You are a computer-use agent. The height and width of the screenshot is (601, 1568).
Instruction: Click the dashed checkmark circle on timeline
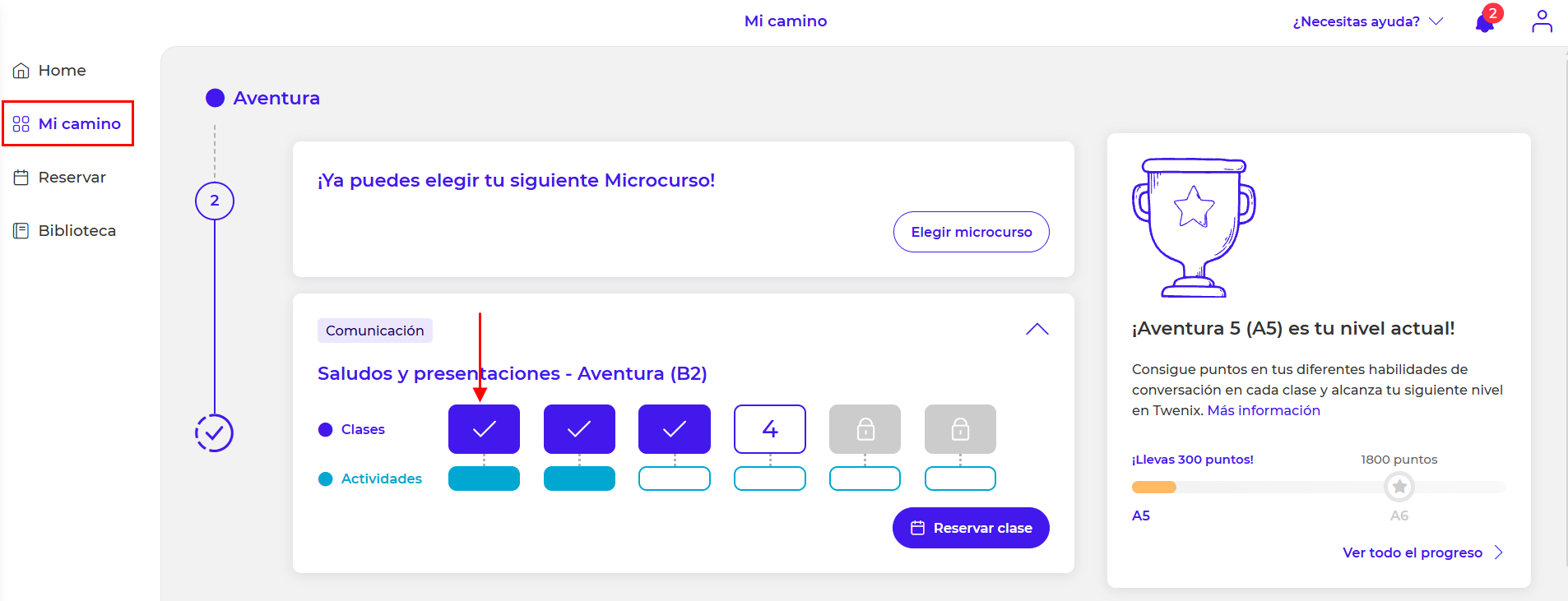point(214,432)
